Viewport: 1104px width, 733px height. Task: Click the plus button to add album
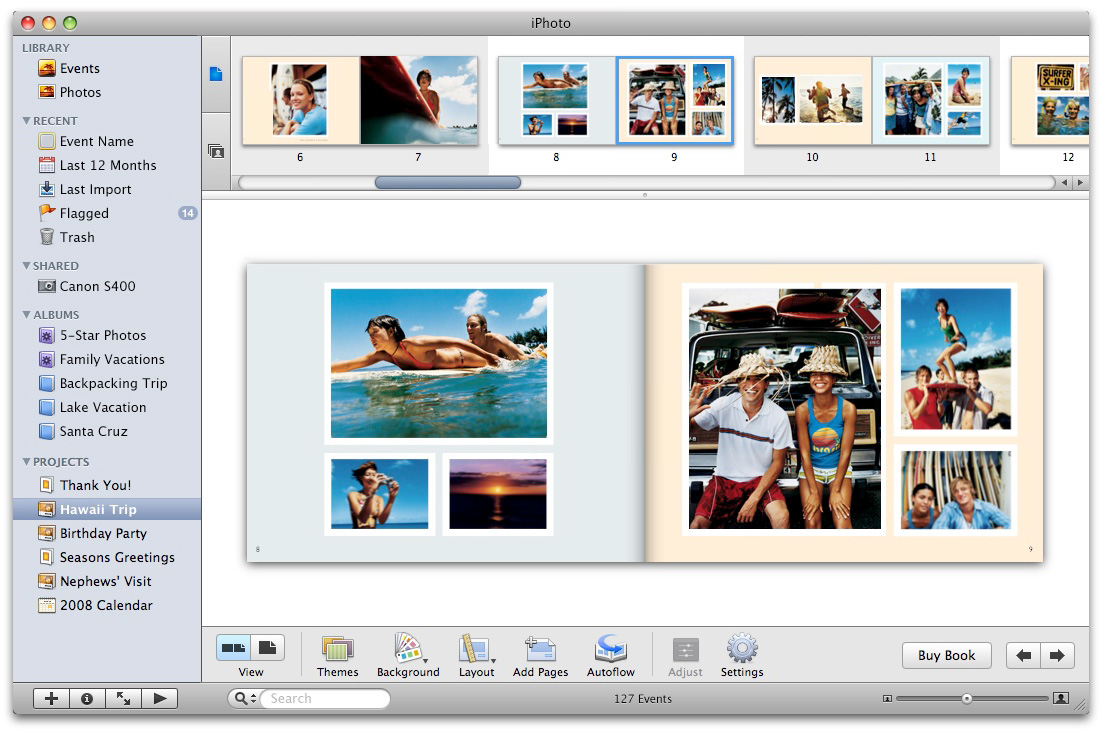tap(51, 699)
